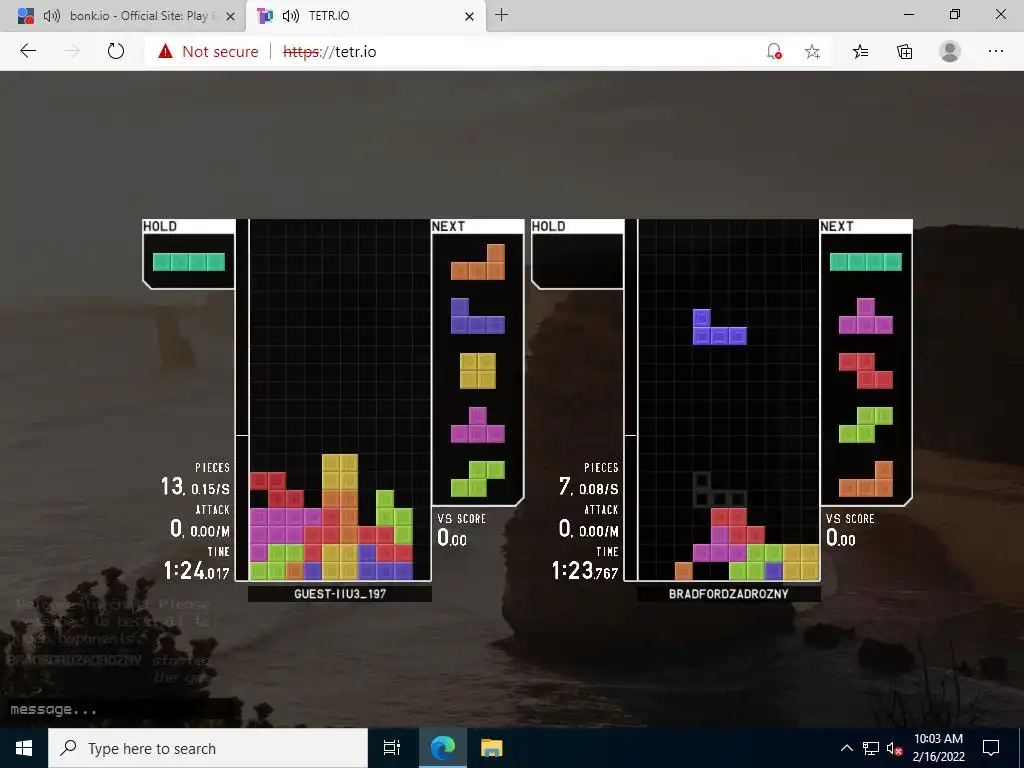Click orange L piece in right NEXT queue

(x=866, y=479)
